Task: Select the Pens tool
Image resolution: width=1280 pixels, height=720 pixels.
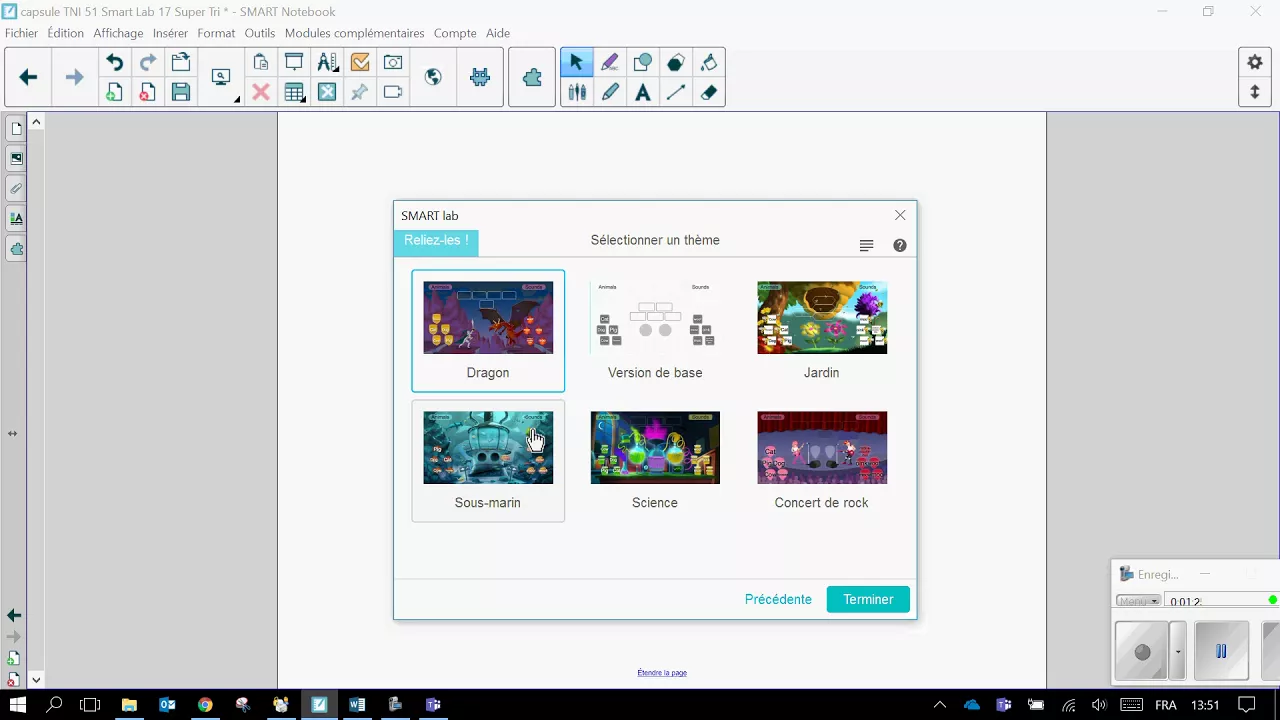Action: [577, 92]
